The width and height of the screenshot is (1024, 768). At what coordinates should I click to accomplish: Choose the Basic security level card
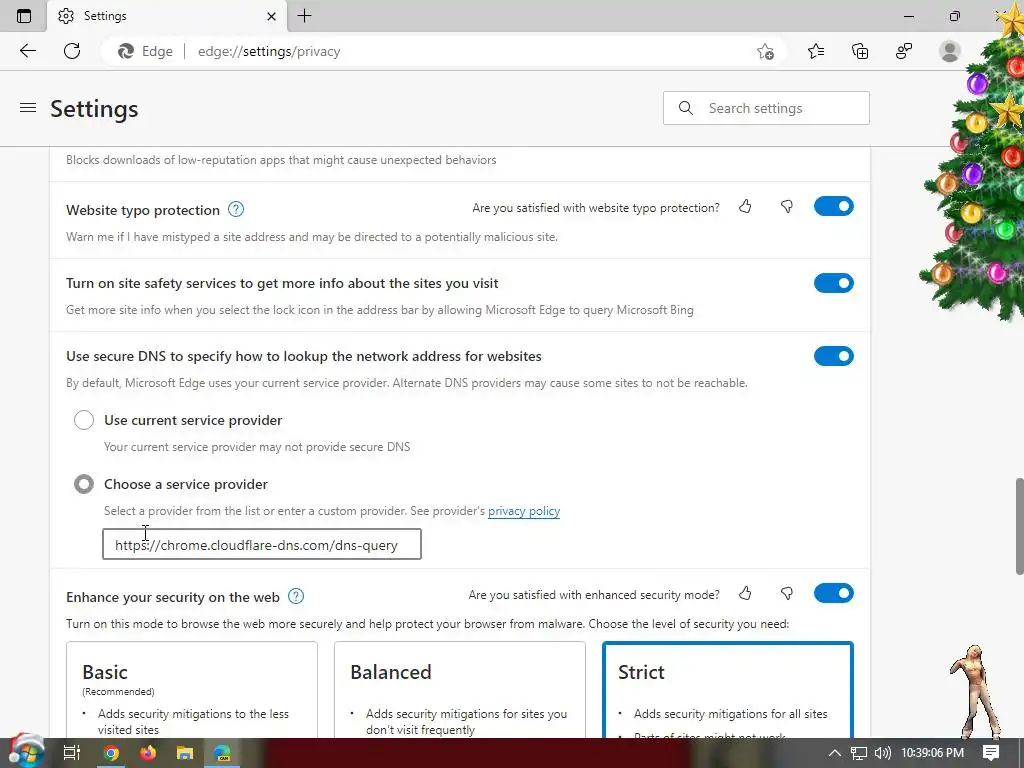tap(192, 690)
